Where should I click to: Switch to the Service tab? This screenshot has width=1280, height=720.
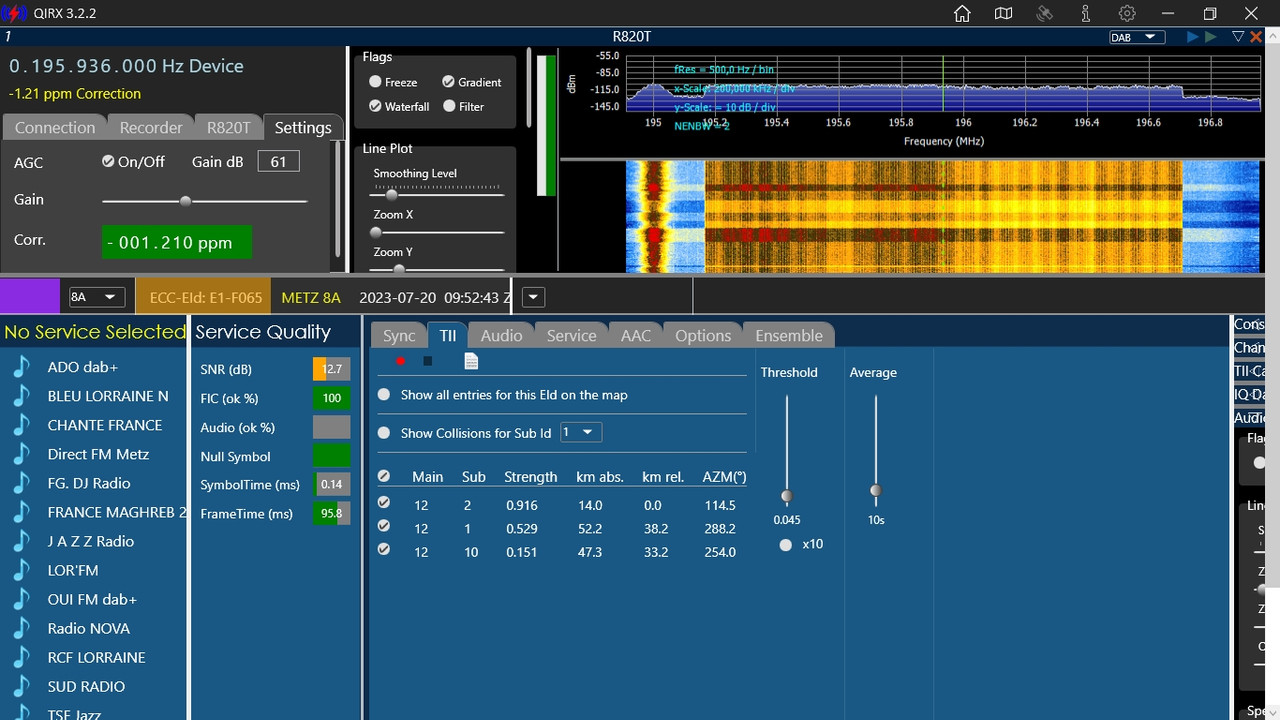coord(571,336)
